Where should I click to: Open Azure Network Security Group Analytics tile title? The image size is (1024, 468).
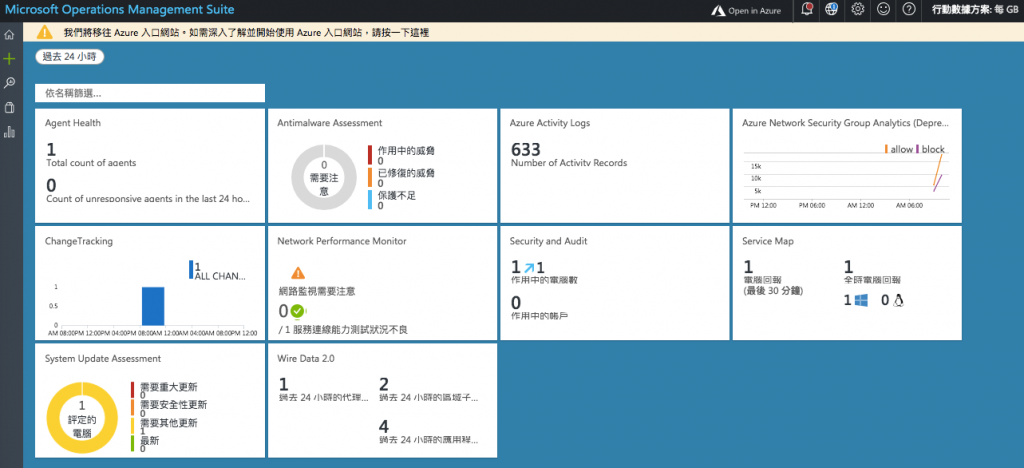coord(845,123)
